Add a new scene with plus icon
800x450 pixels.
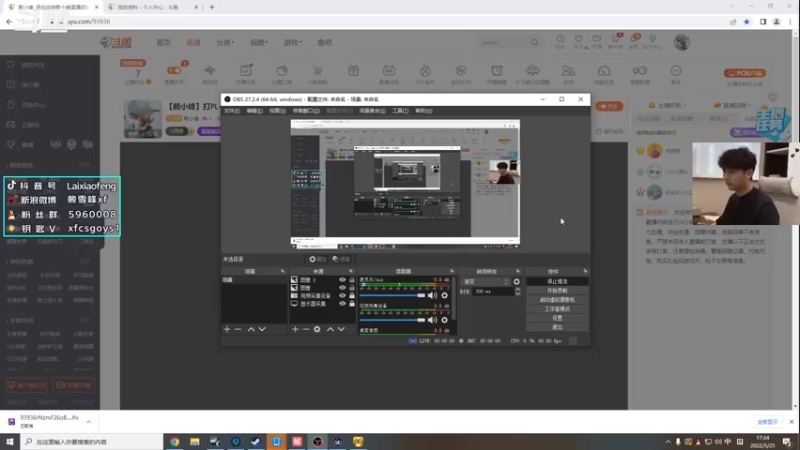[227, 330]
